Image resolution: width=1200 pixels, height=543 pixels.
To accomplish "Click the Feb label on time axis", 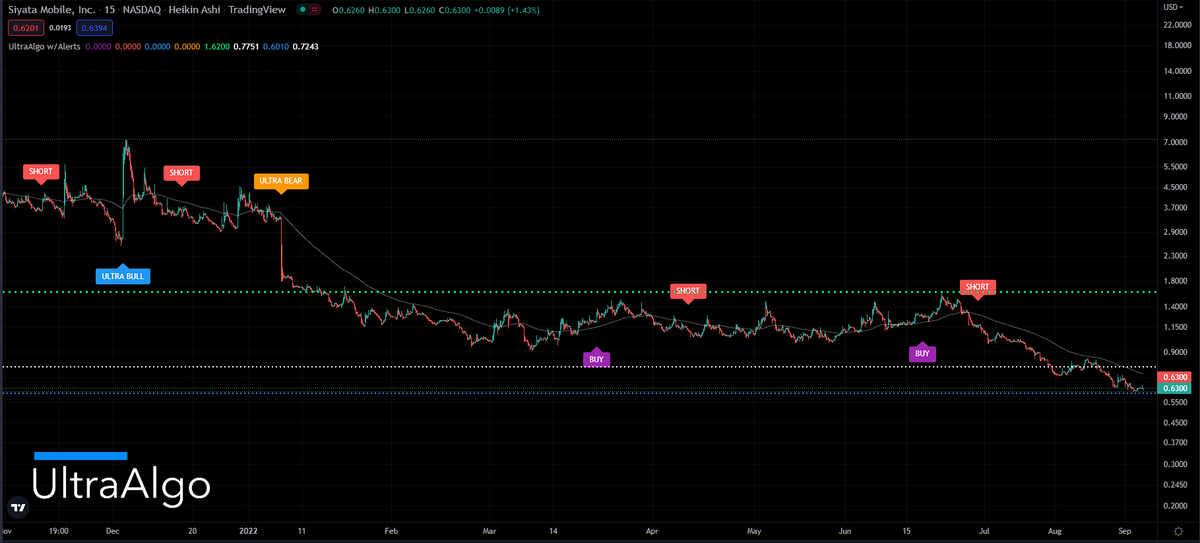I will pyautogui.click(x=391, y=533).
